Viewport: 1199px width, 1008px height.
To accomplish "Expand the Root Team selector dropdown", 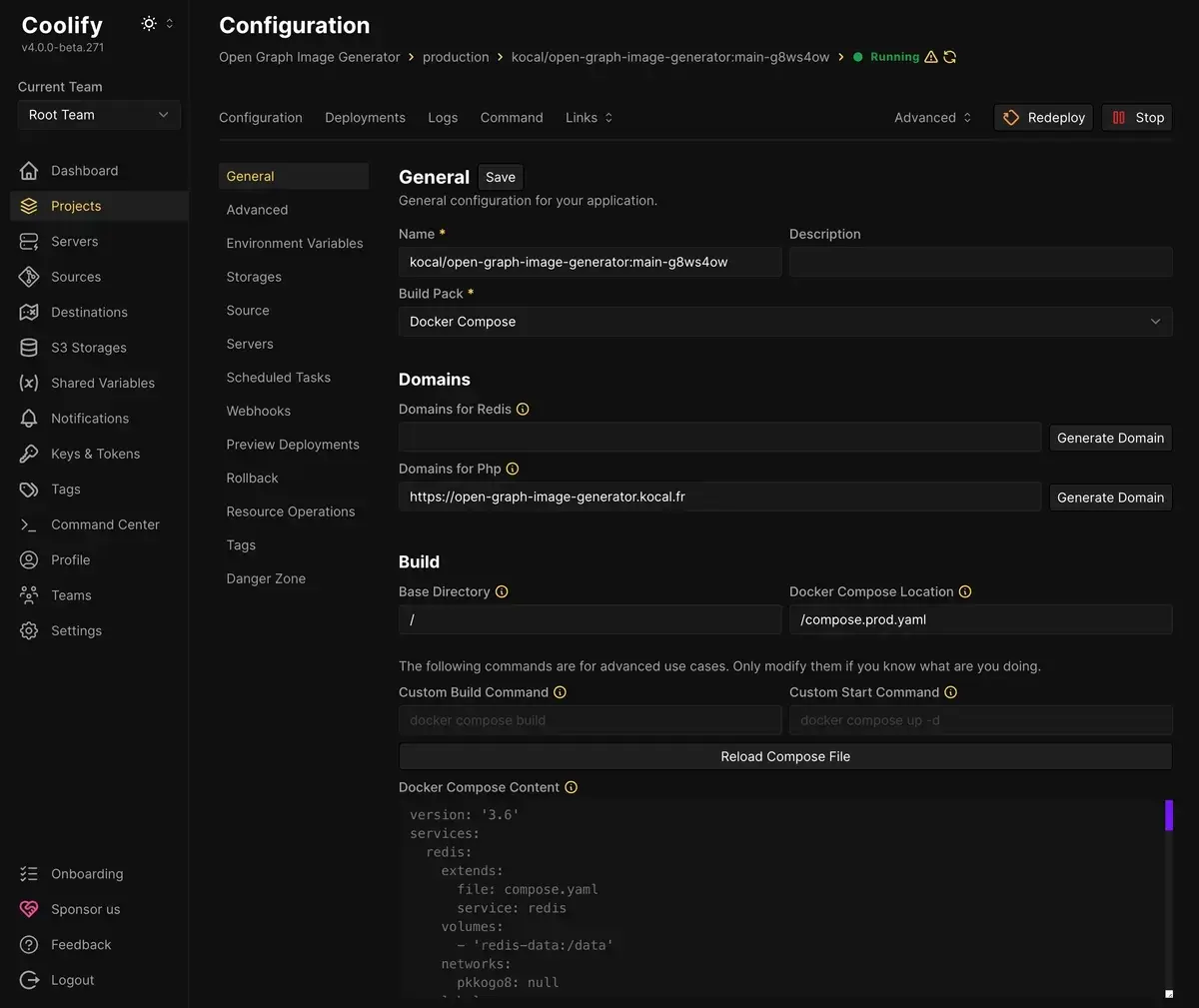I will point(99,115).
